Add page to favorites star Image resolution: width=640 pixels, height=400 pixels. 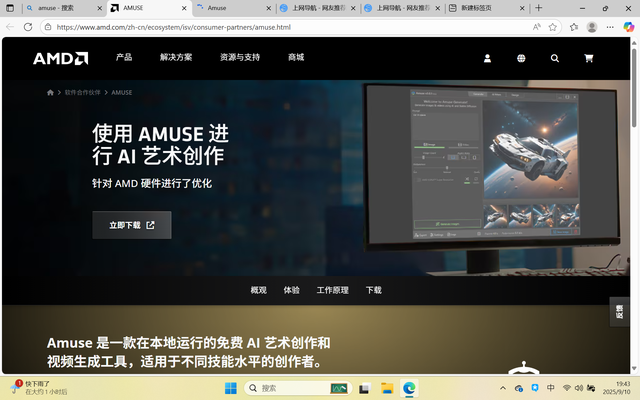click(553, 27)
